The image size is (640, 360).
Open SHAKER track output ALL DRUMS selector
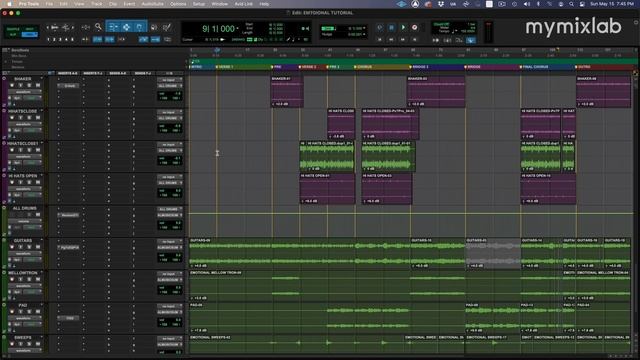pos(170,86)
